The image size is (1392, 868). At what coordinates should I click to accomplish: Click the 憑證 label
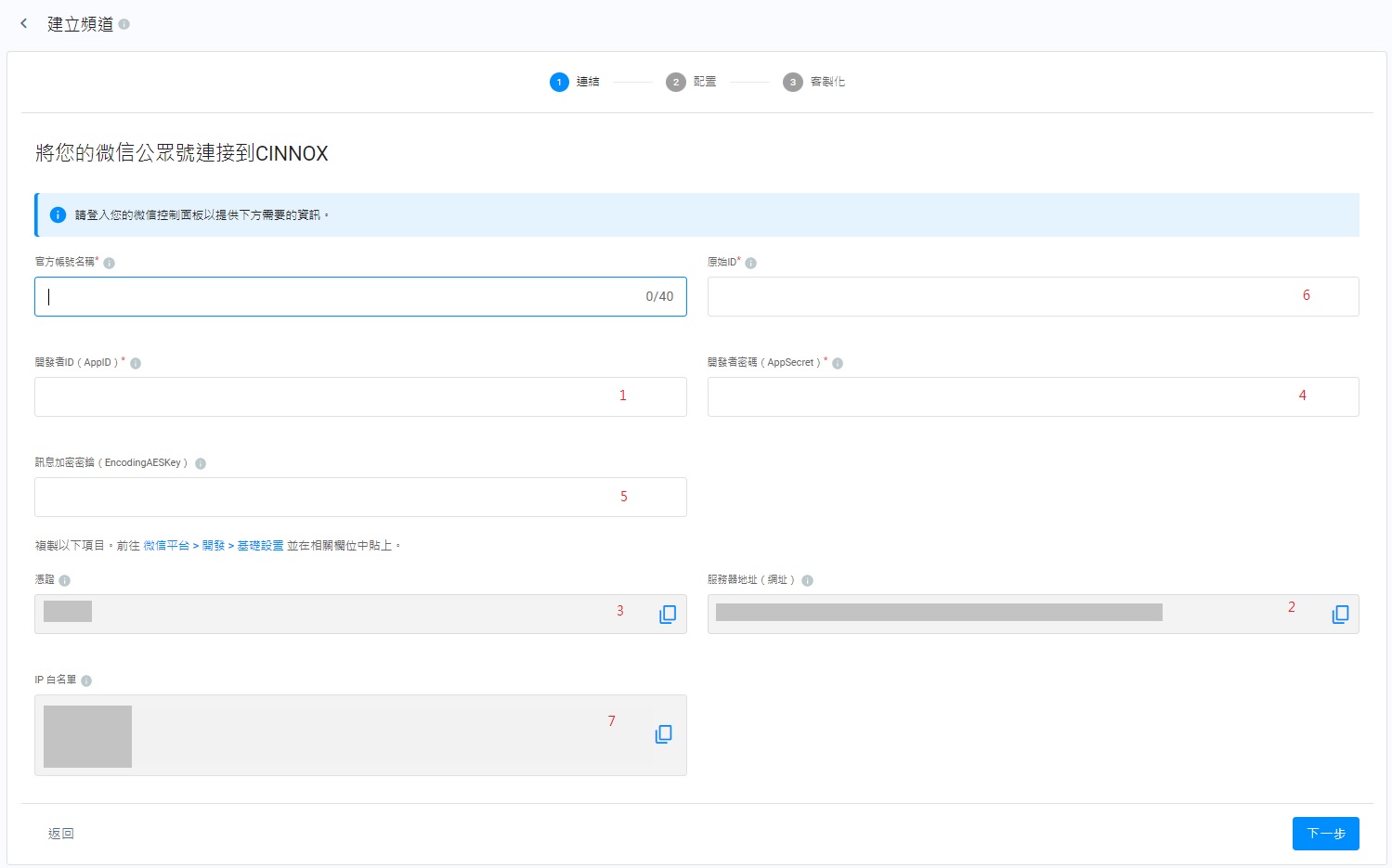(x=46, y=579)
